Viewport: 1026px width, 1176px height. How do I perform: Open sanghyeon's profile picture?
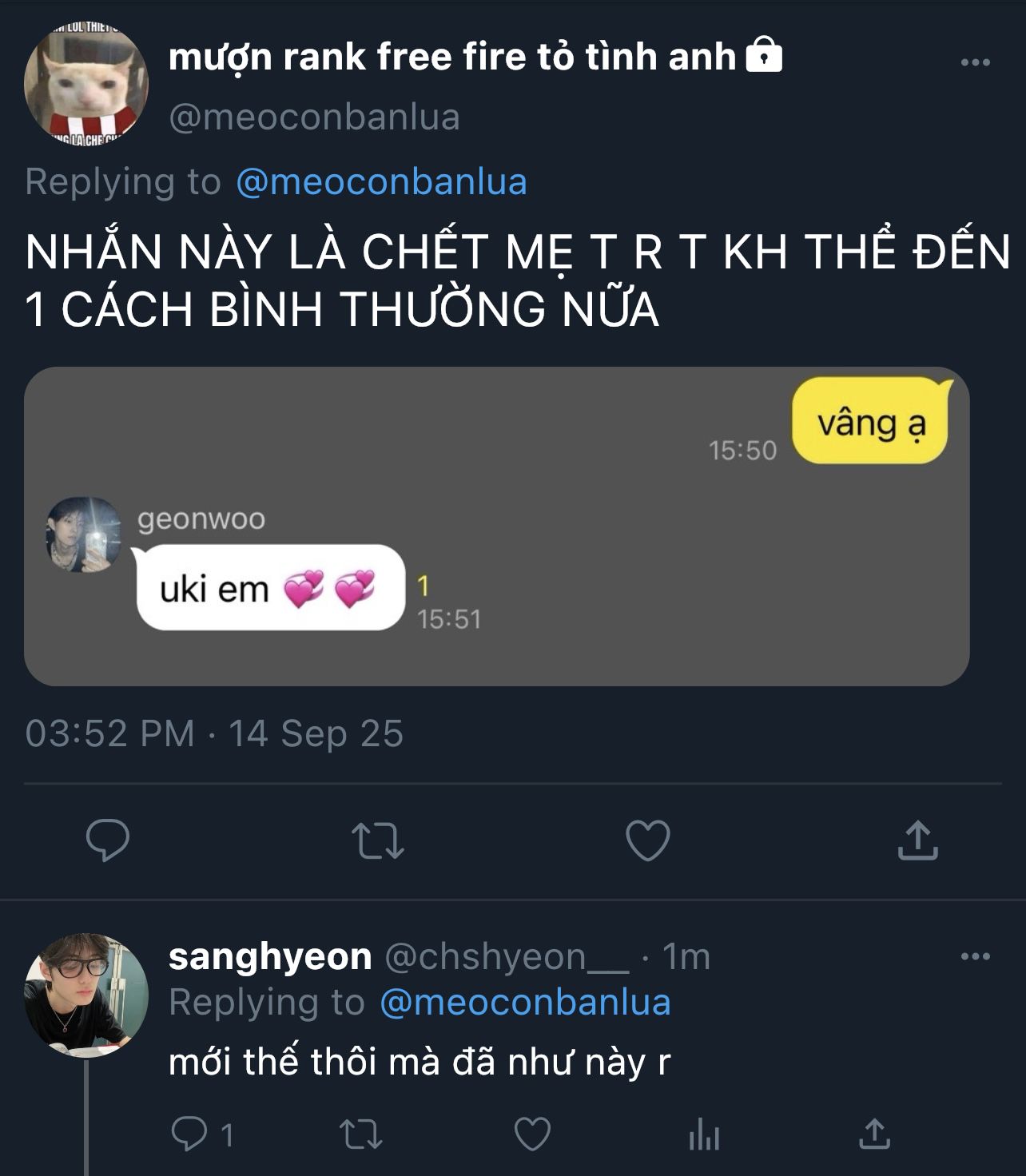coord(86,995)
